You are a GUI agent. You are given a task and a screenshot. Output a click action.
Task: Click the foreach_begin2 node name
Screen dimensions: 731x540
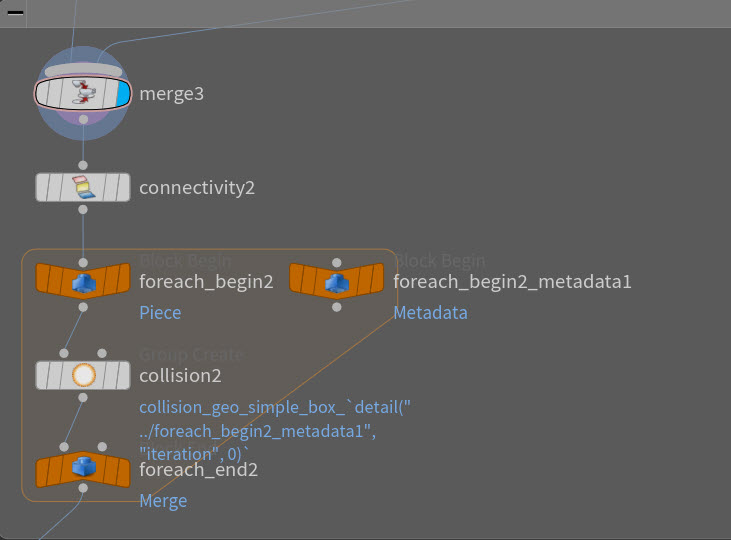click(x=207, y=282)
